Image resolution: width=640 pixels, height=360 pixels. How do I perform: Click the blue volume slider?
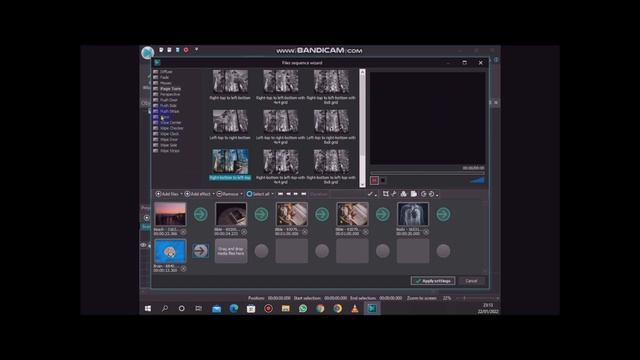(477, 180)
